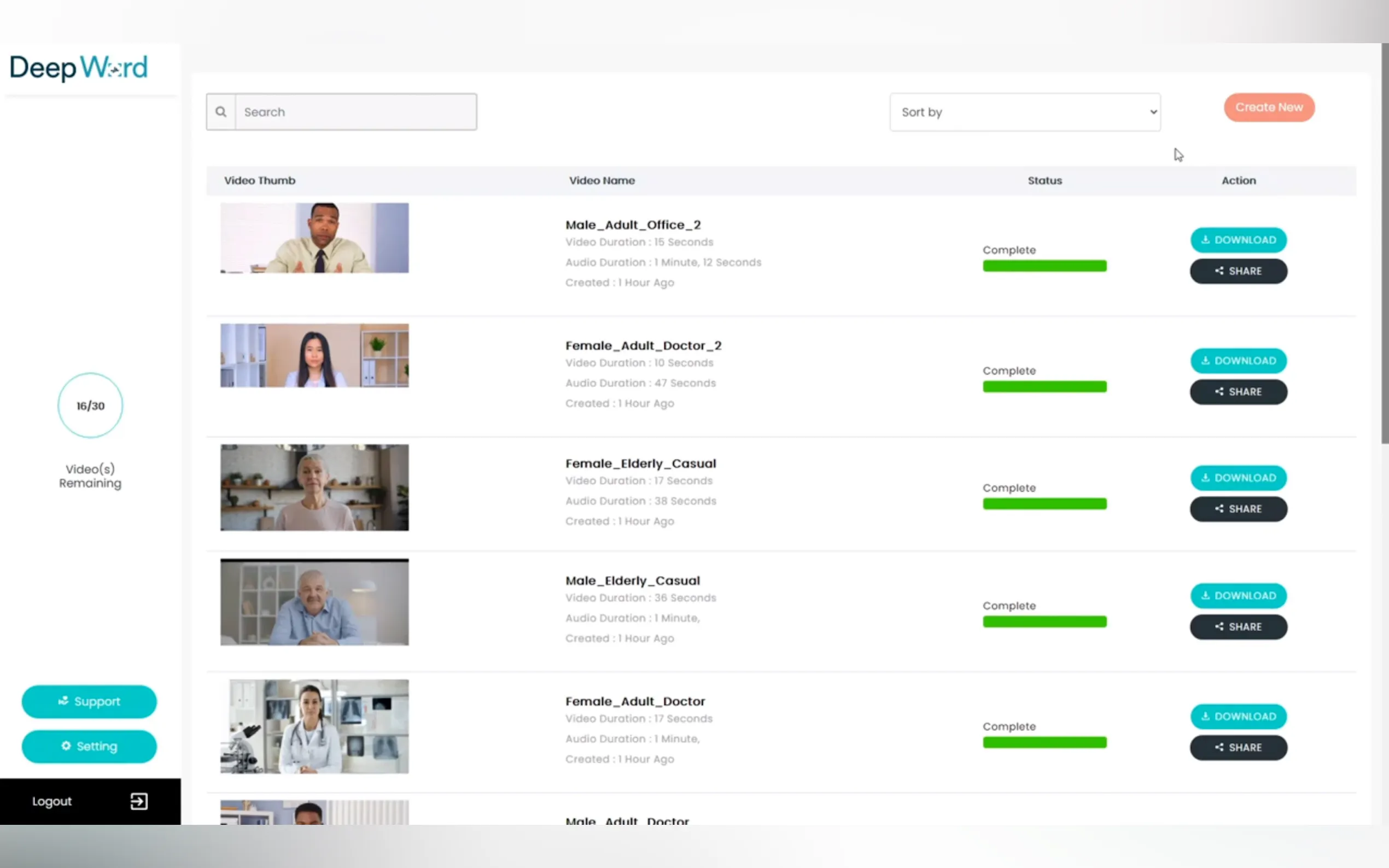Click the Logout exit icon
The image size is (1389, 868).
point(138,801)
